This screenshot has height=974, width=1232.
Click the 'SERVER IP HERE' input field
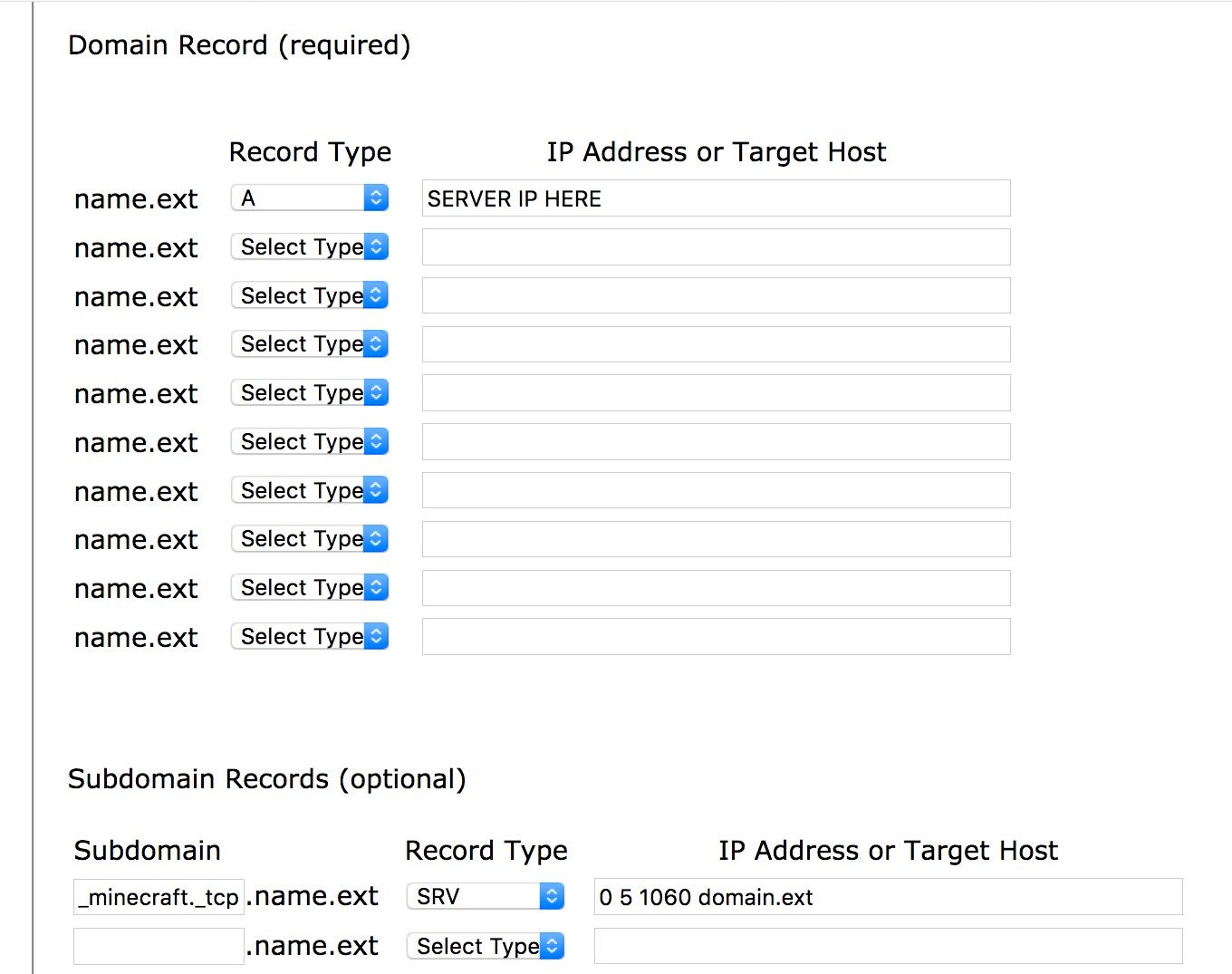716,198
